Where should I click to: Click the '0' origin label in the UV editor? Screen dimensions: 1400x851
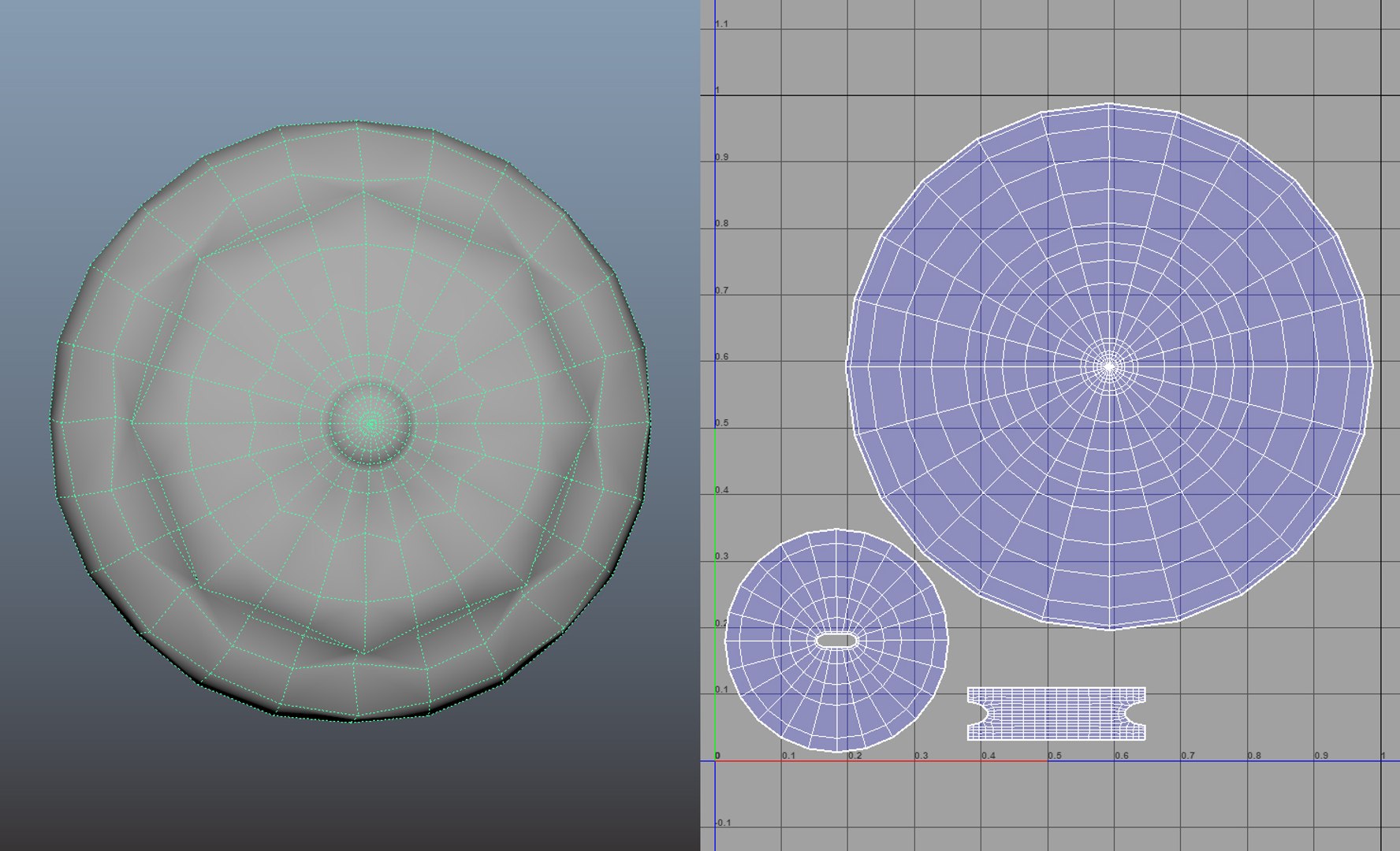717,756
